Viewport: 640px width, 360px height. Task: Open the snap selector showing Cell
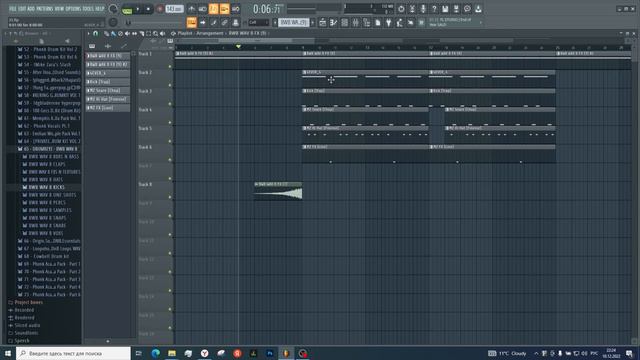tap(258, 22)
